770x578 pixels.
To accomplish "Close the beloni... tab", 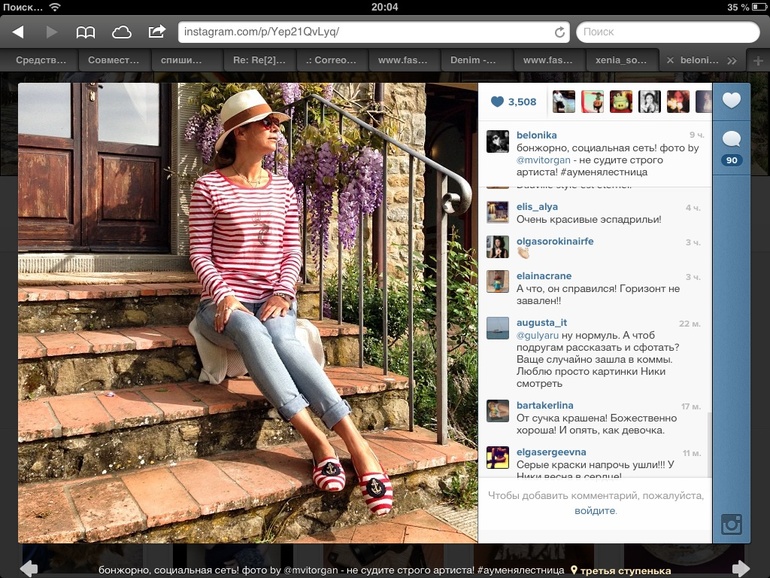I will coord(670,60).
